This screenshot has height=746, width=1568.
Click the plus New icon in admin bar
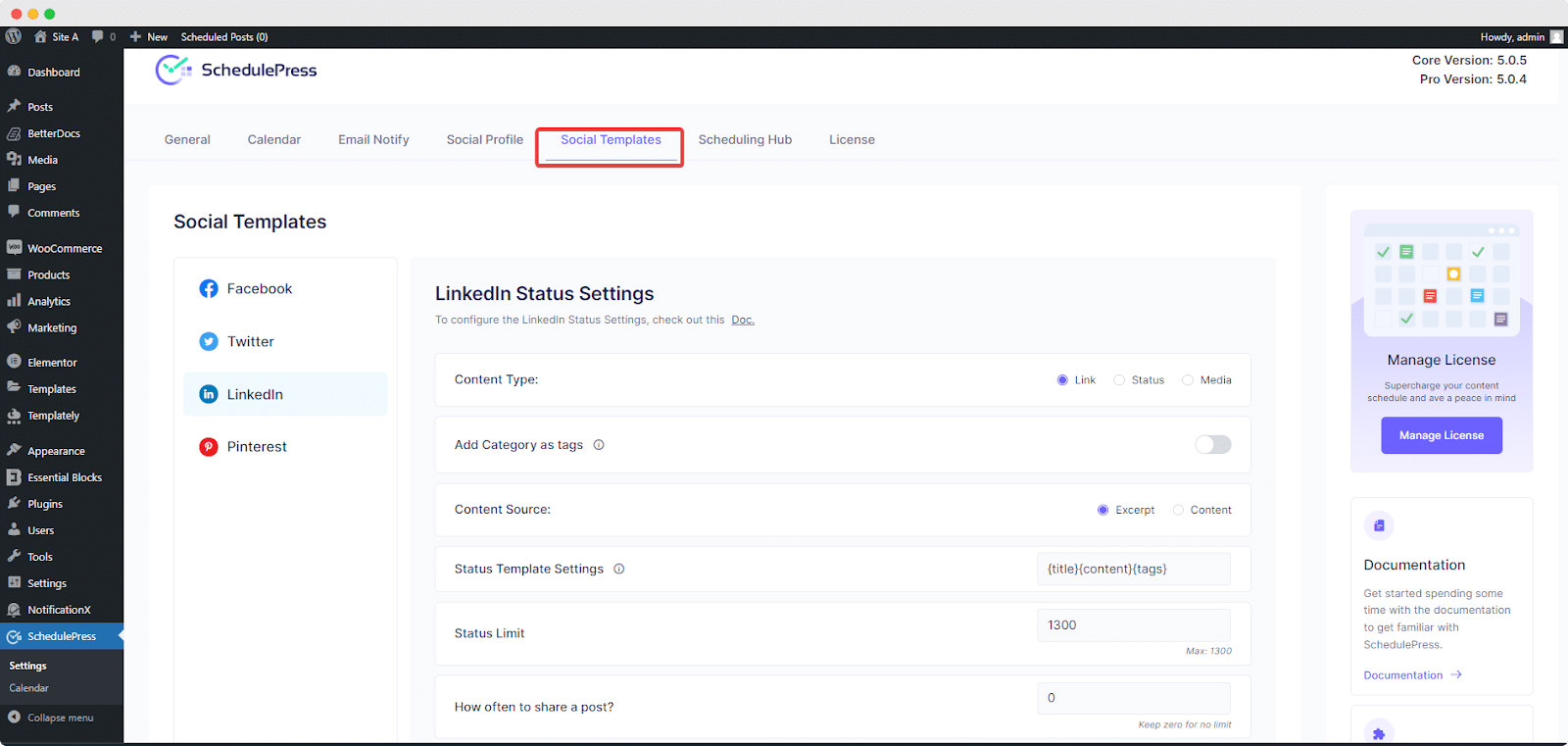[135, 36]
